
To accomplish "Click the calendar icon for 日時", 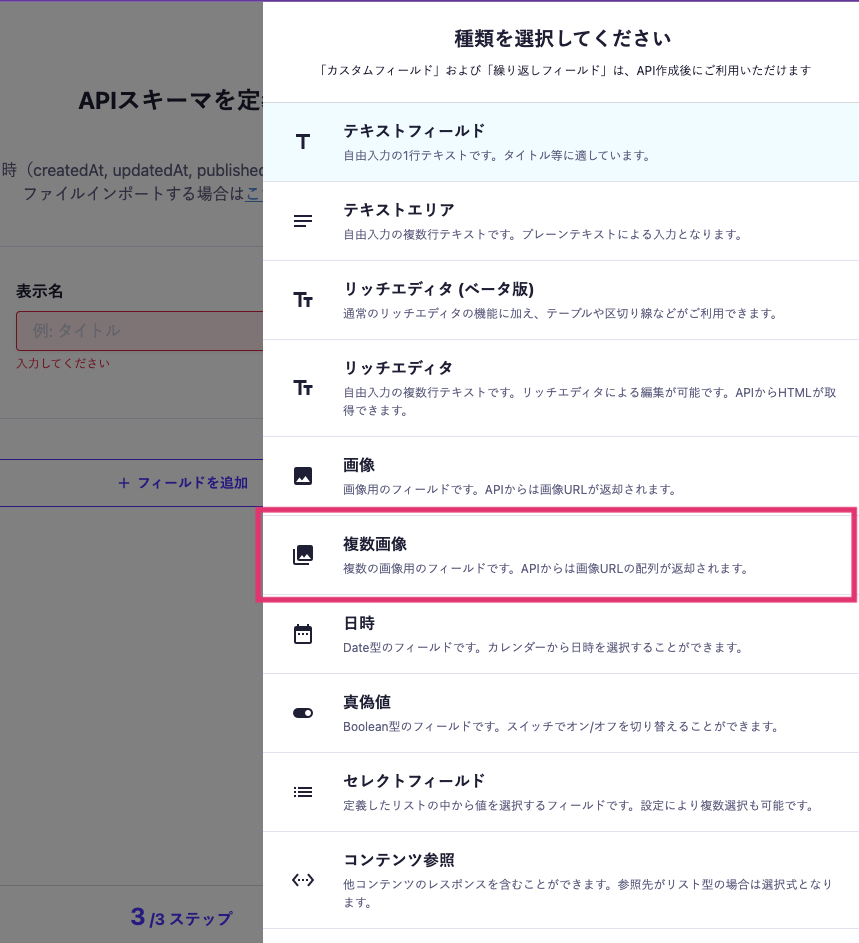I will coord(303,634).
